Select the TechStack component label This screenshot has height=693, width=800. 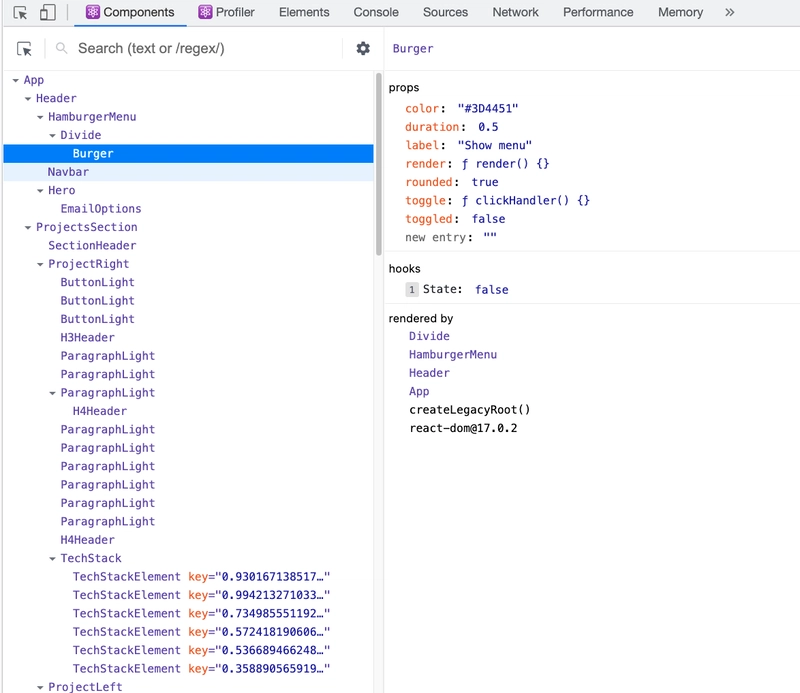[91, 558]
